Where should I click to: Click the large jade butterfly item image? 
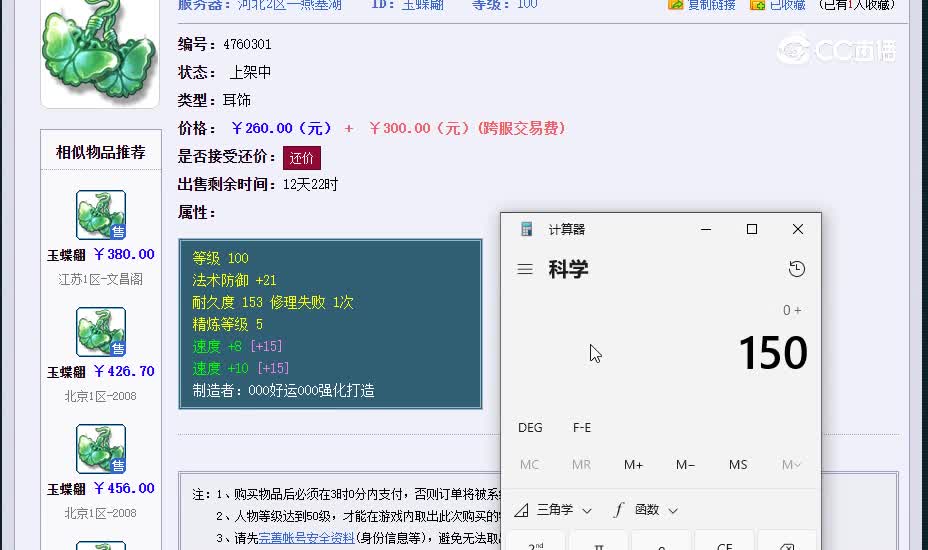click(99, 54)
